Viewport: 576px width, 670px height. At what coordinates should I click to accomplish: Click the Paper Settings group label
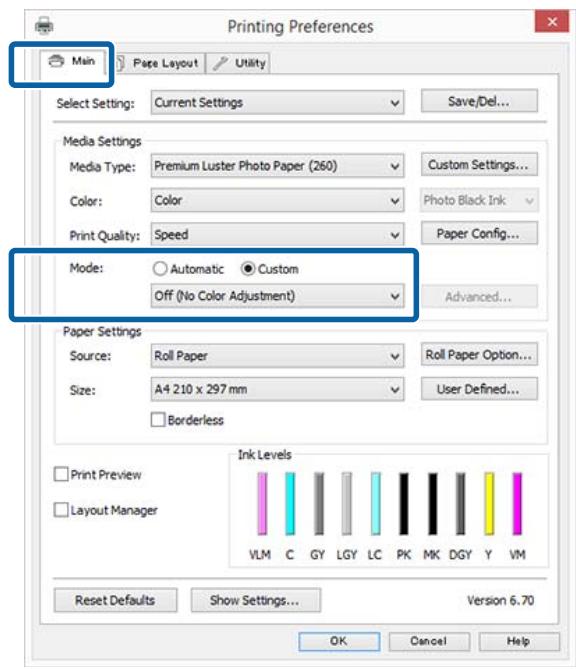[x=102, y=331]
